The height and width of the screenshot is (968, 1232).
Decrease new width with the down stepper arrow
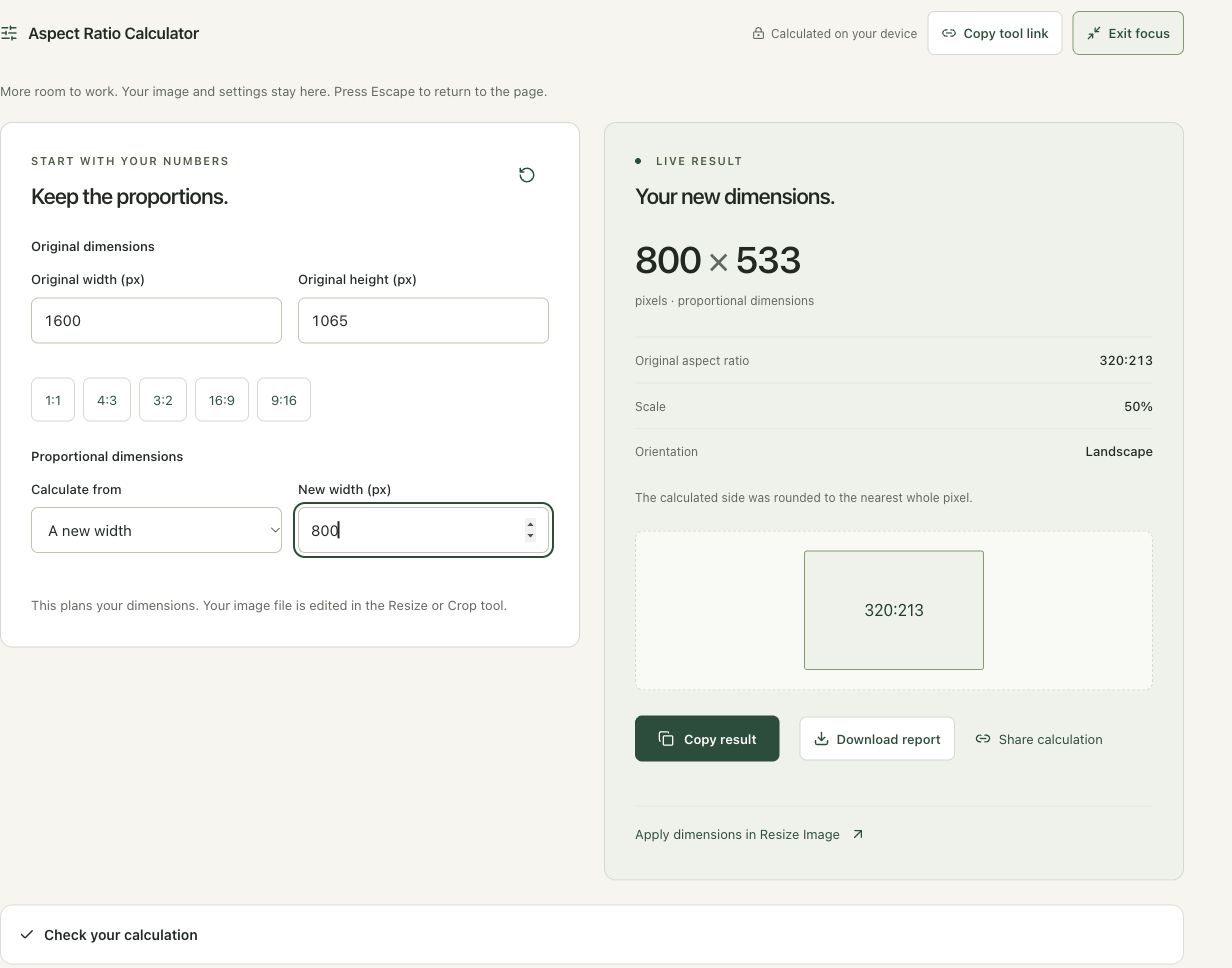click(x=530, y=536)
